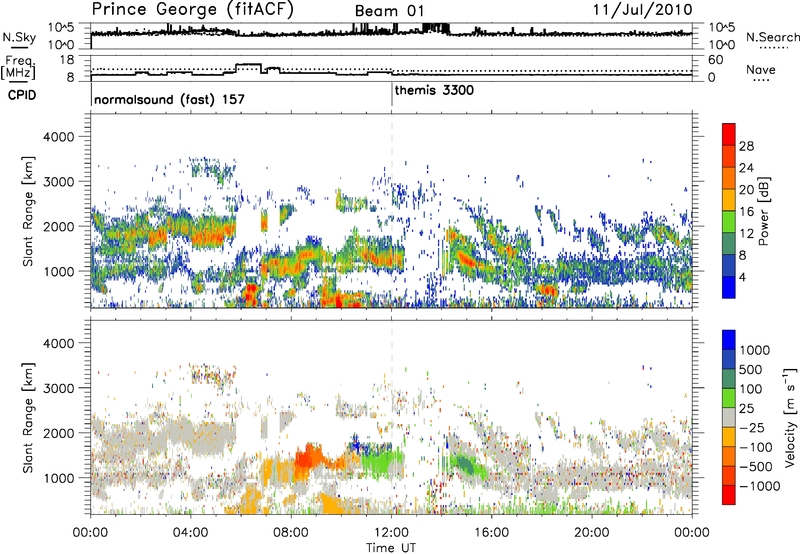Viewport: 800px width, 554px height.
Task: Click the gray segment of velocity colorbar
Action: [729, 418]
